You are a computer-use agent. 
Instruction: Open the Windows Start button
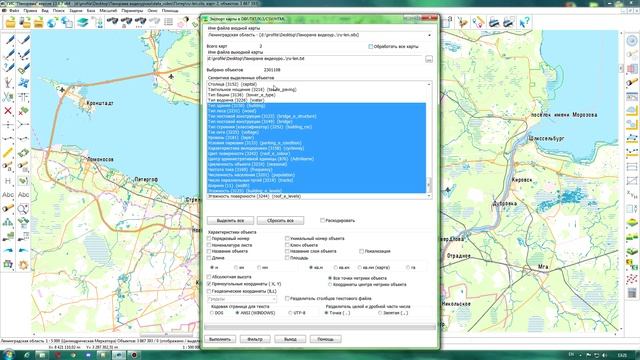(9, 354)
